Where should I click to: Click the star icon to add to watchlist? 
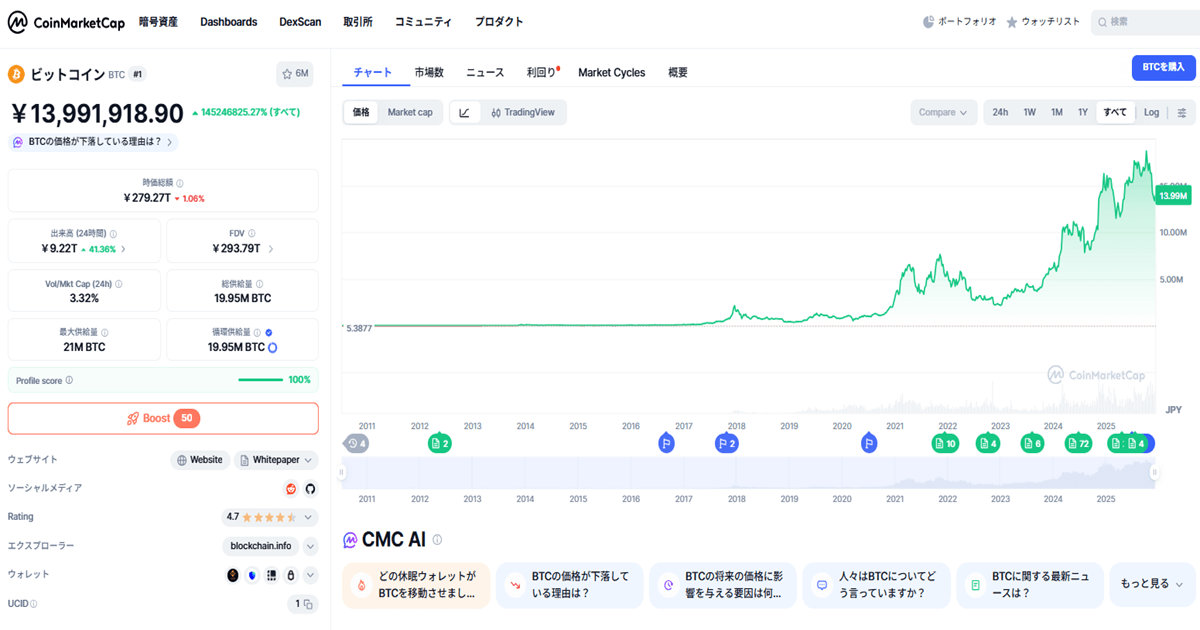pyautogui.click(x=294, y=74)
